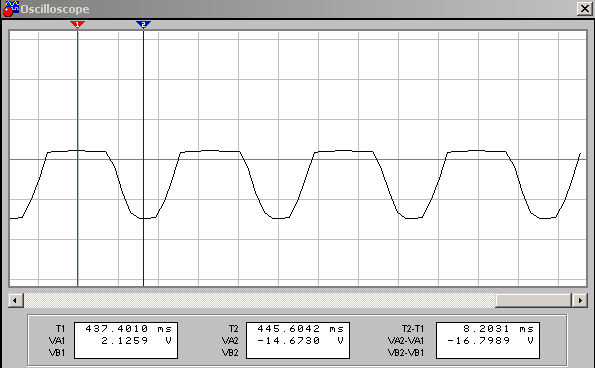Click the VB1 label
595x368 pixels.
tap(57, 353)
